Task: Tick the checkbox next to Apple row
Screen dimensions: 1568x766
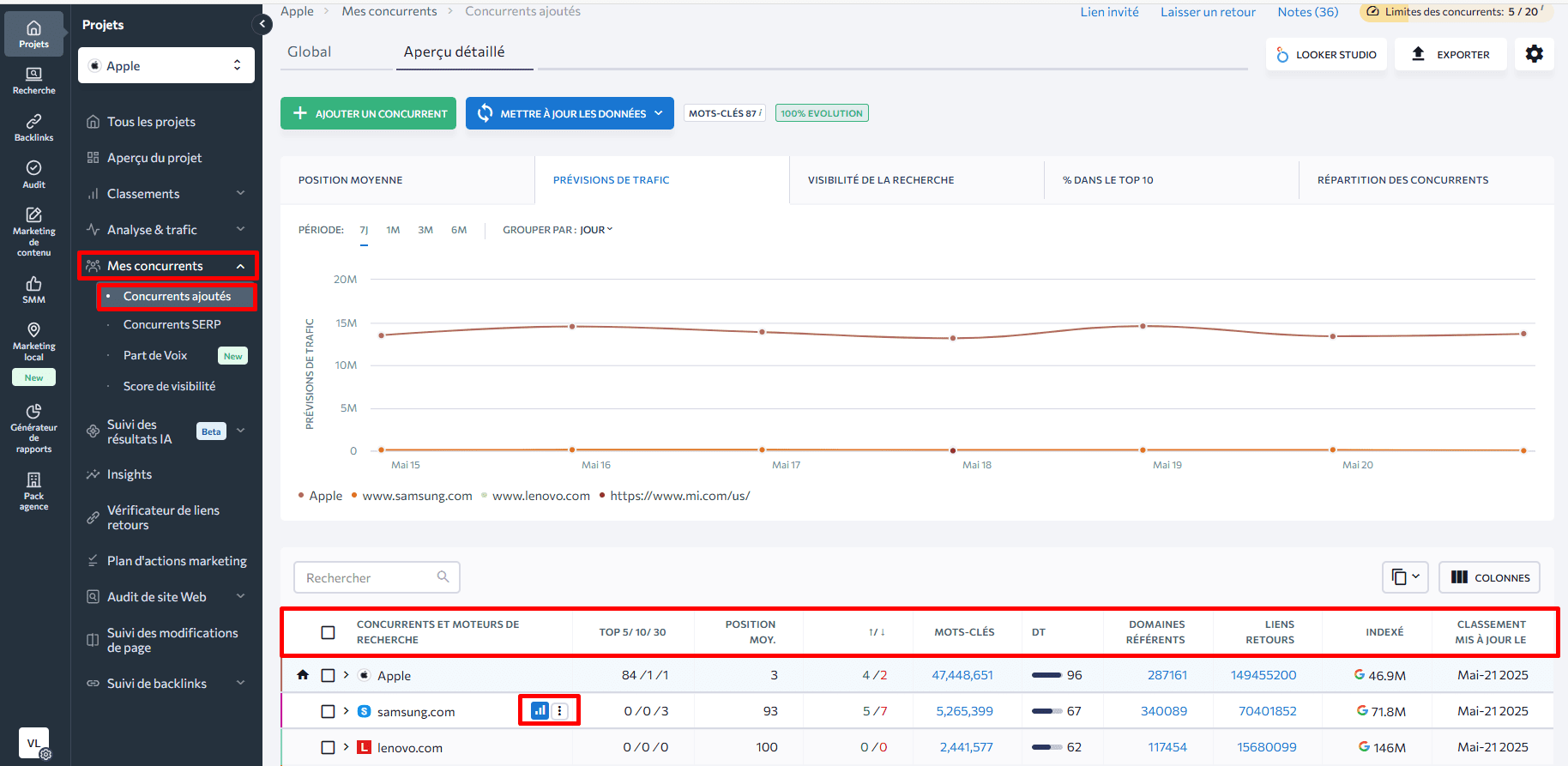Action: (328, 676)
